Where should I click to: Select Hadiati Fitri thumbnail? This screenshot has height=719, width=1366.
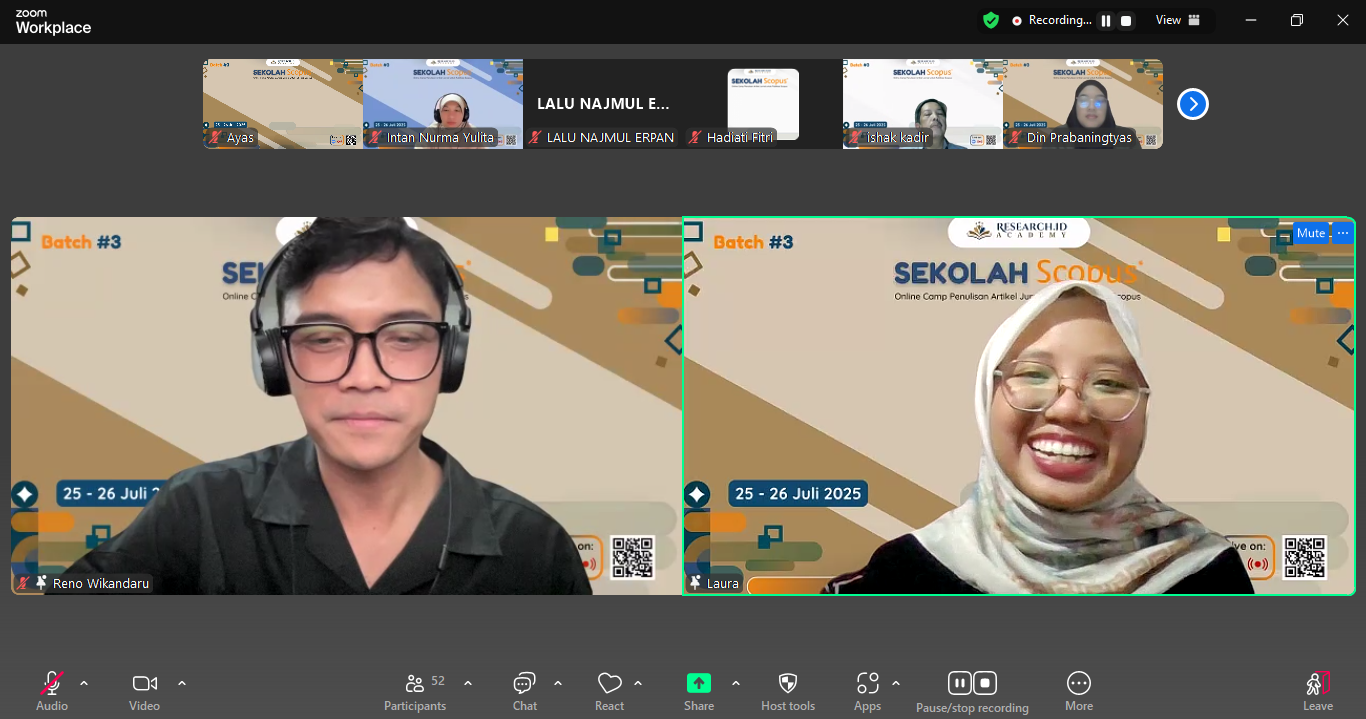pyautogui.click(x=763, y=104)
